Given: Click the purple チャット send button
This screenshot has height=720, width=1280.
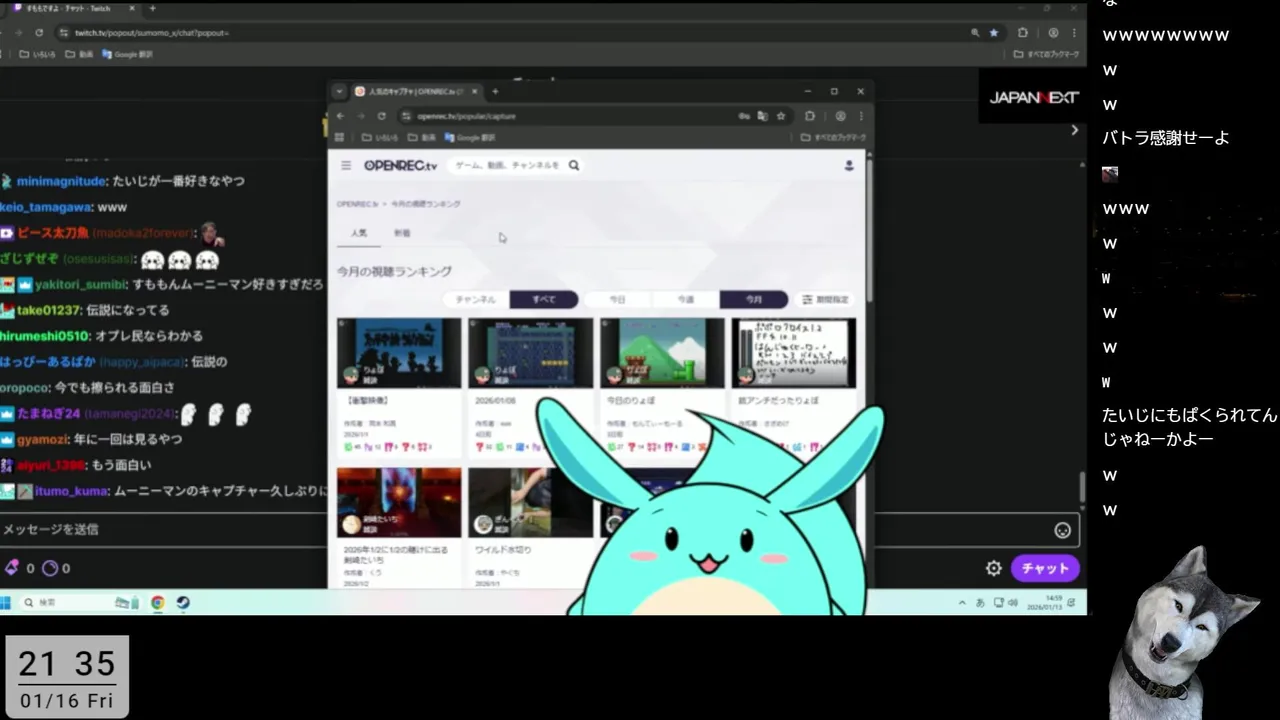Looking at the screenshot, I should pyautogui.click(x=1045, y=568).
